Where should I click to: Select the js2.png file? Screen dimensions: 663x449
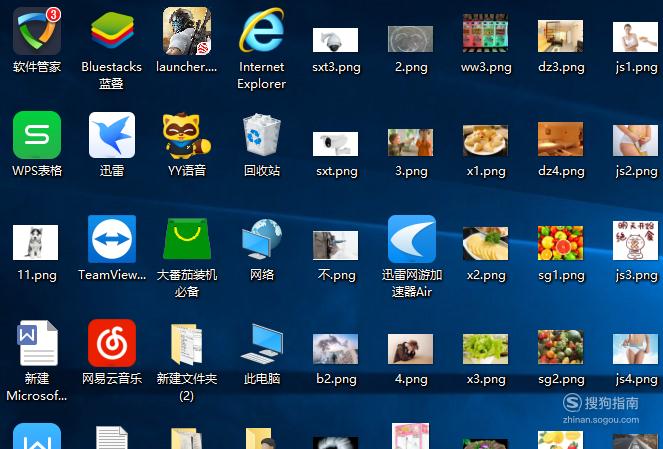[635, 141]
